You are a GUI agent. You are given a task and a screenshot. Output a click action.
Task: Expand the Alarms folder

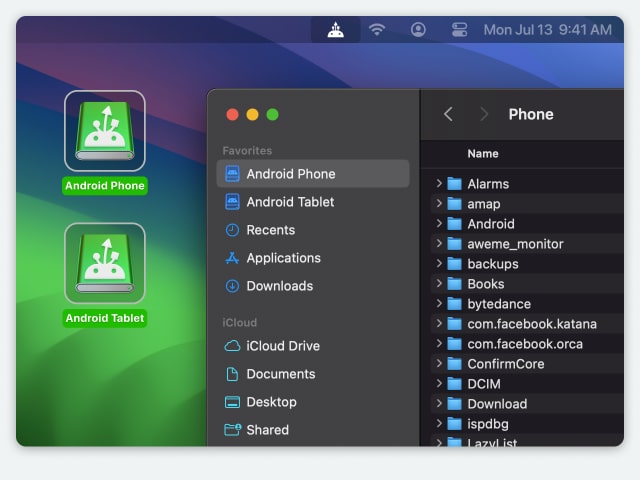pyautogui.click(x=439, y=183)
